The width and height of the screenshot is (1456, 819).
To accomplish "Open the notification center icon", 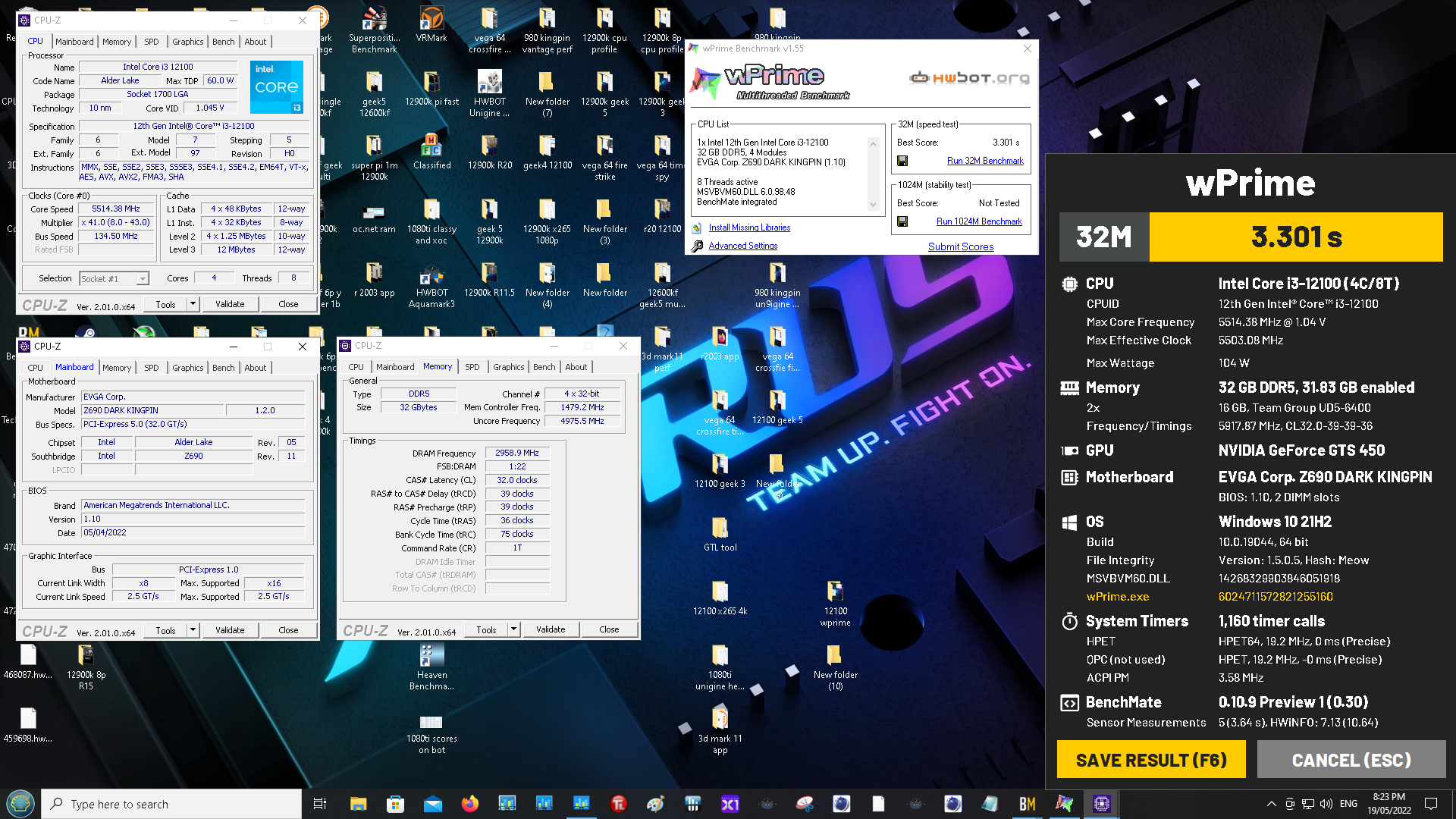I will [x=1431, y=804].
